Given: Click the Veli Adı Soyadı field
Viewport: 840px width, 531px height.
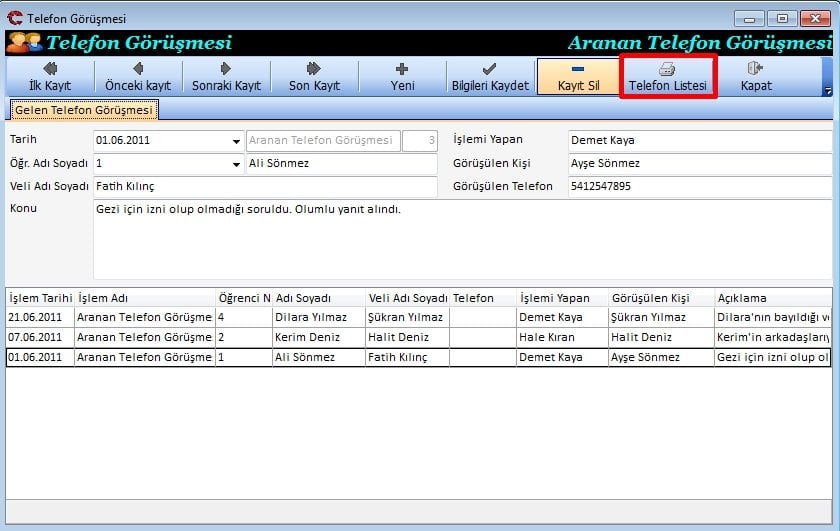Looking at the screenshot, I should click(264, 187).
